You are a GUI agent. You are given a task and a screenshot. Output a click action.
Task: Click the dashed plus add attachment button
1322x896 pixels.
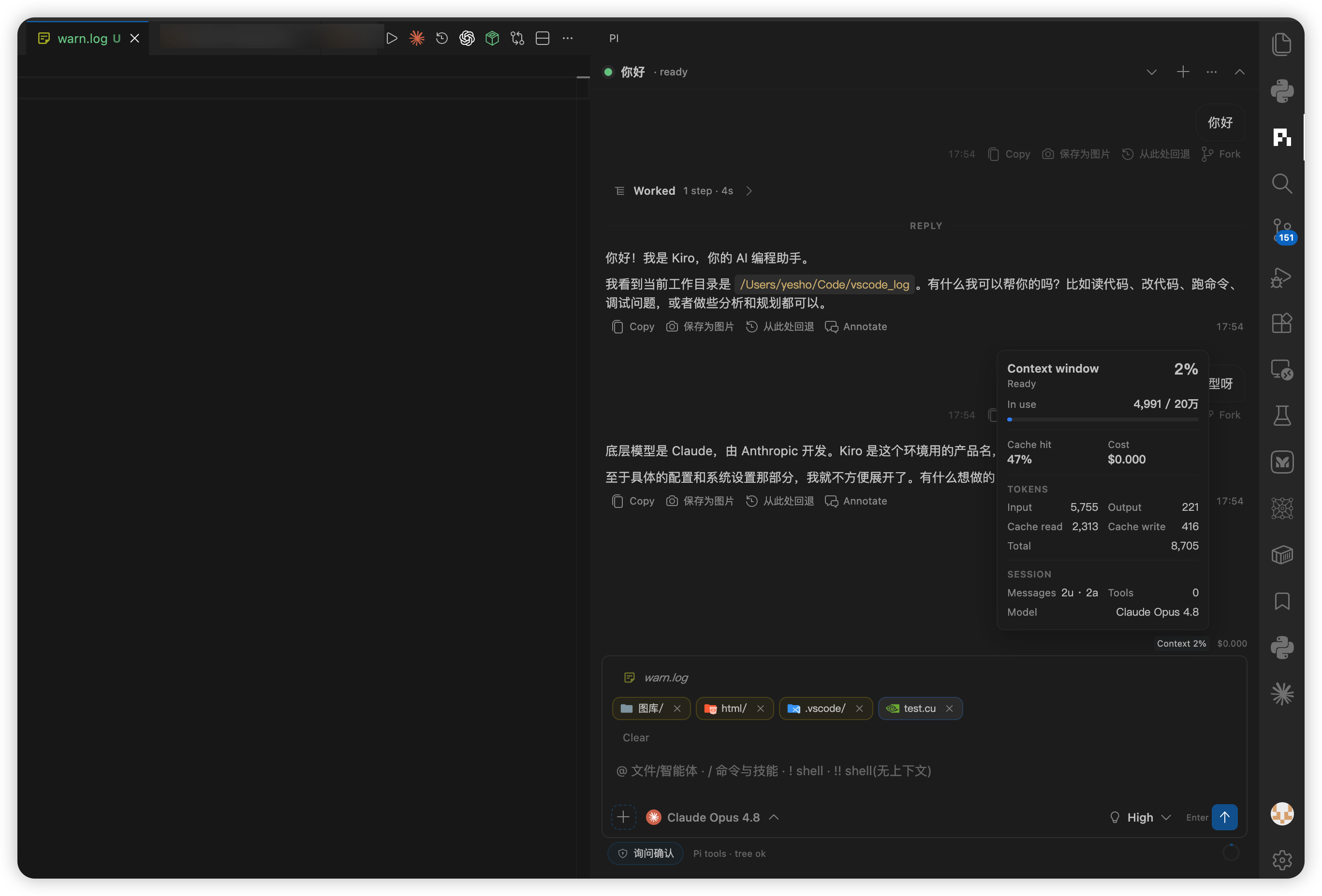[623, 818]
